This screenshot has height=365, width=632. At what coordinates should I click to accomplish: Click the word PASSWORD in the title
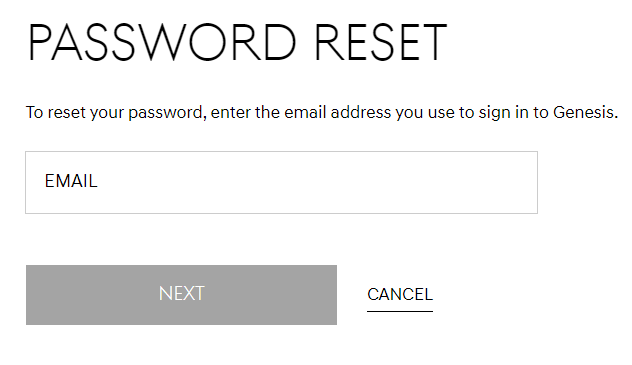(162, 42)
